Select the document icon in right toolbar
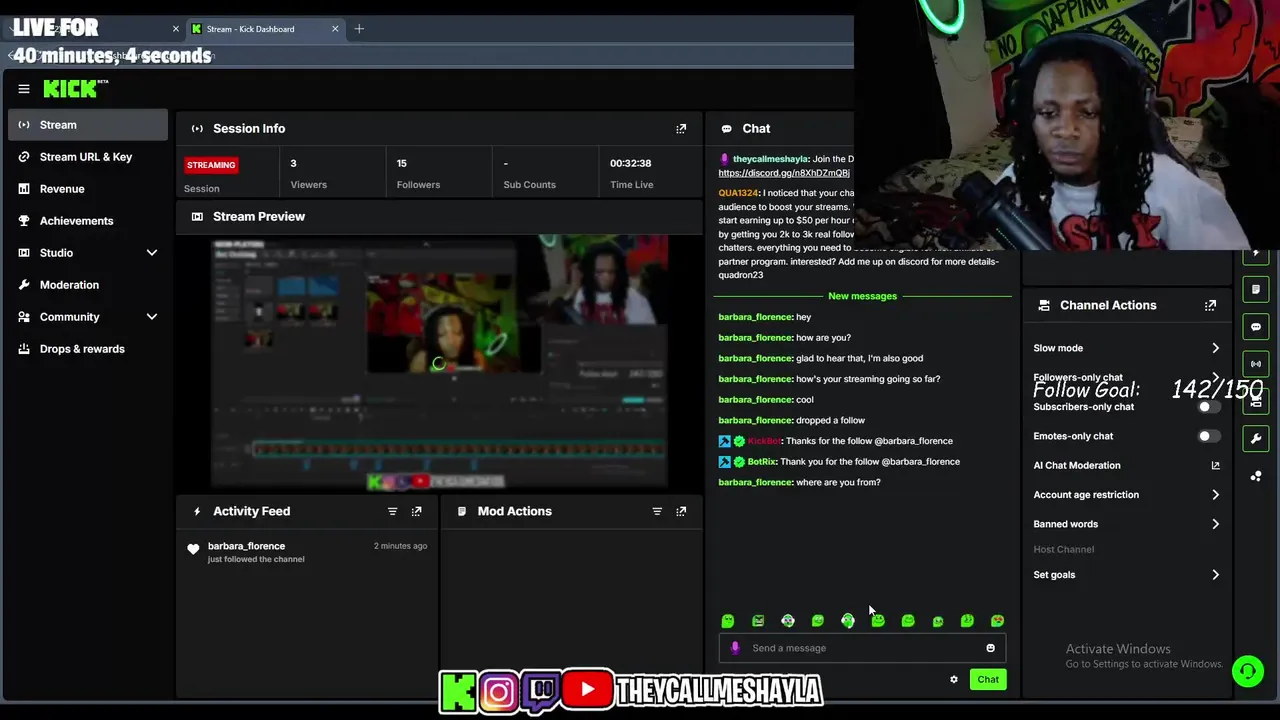 tap(1256, 290)
